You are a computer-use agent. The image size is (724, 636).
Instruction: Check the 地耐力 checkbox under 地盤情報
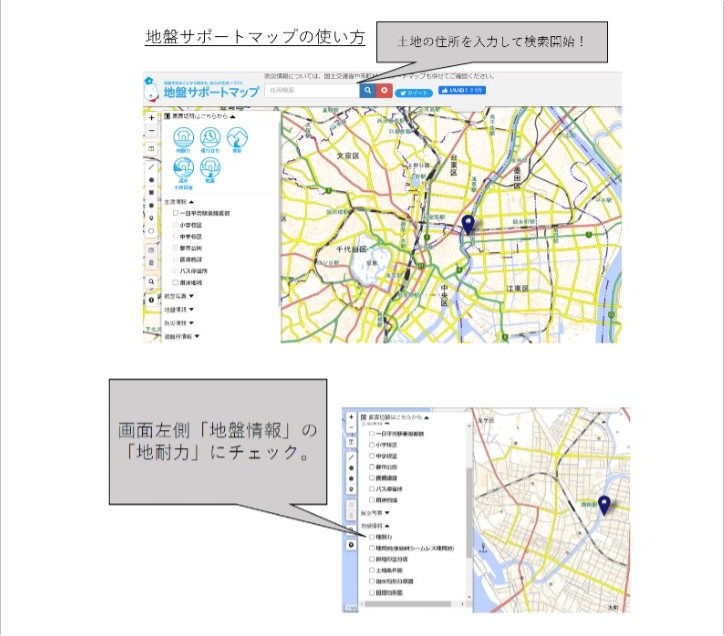click(x=371, y=537)
